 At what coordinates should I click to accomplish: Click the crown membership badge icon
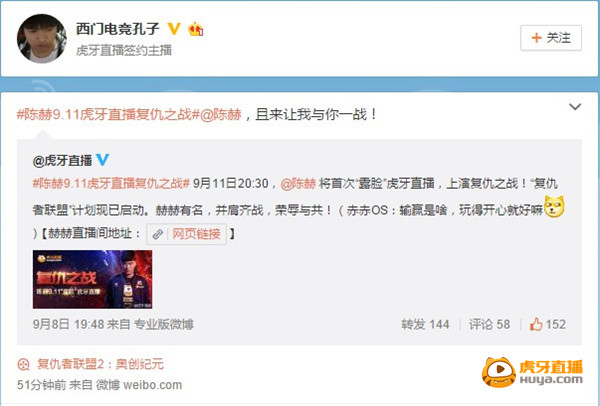point(196,29)
